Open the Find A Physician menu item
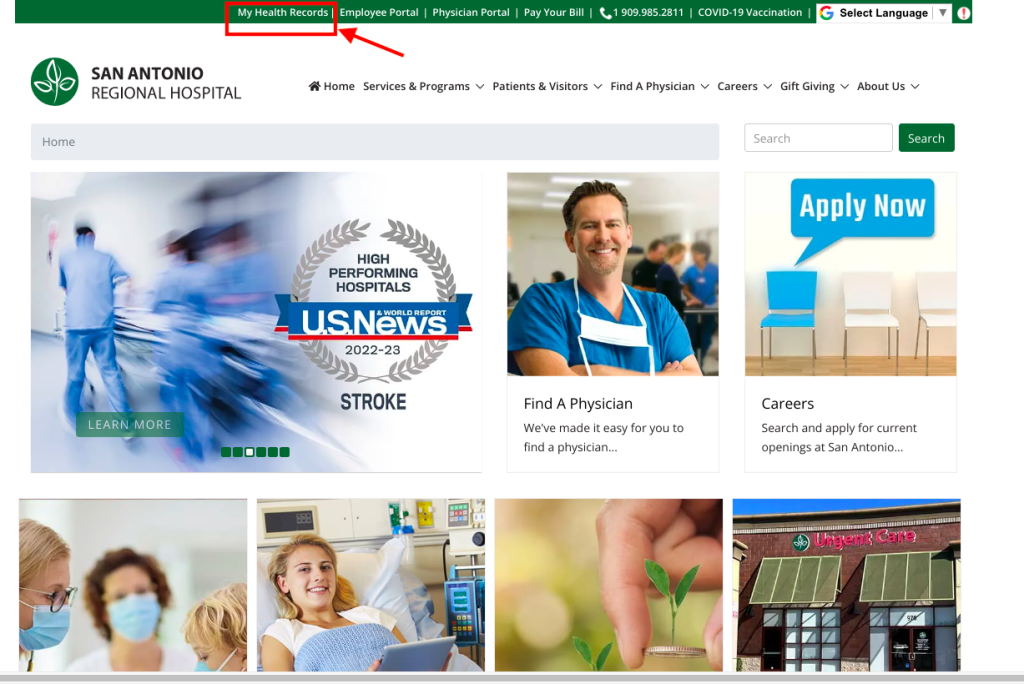This screenshot has height=684, width=1024. [x=652, y=86]
